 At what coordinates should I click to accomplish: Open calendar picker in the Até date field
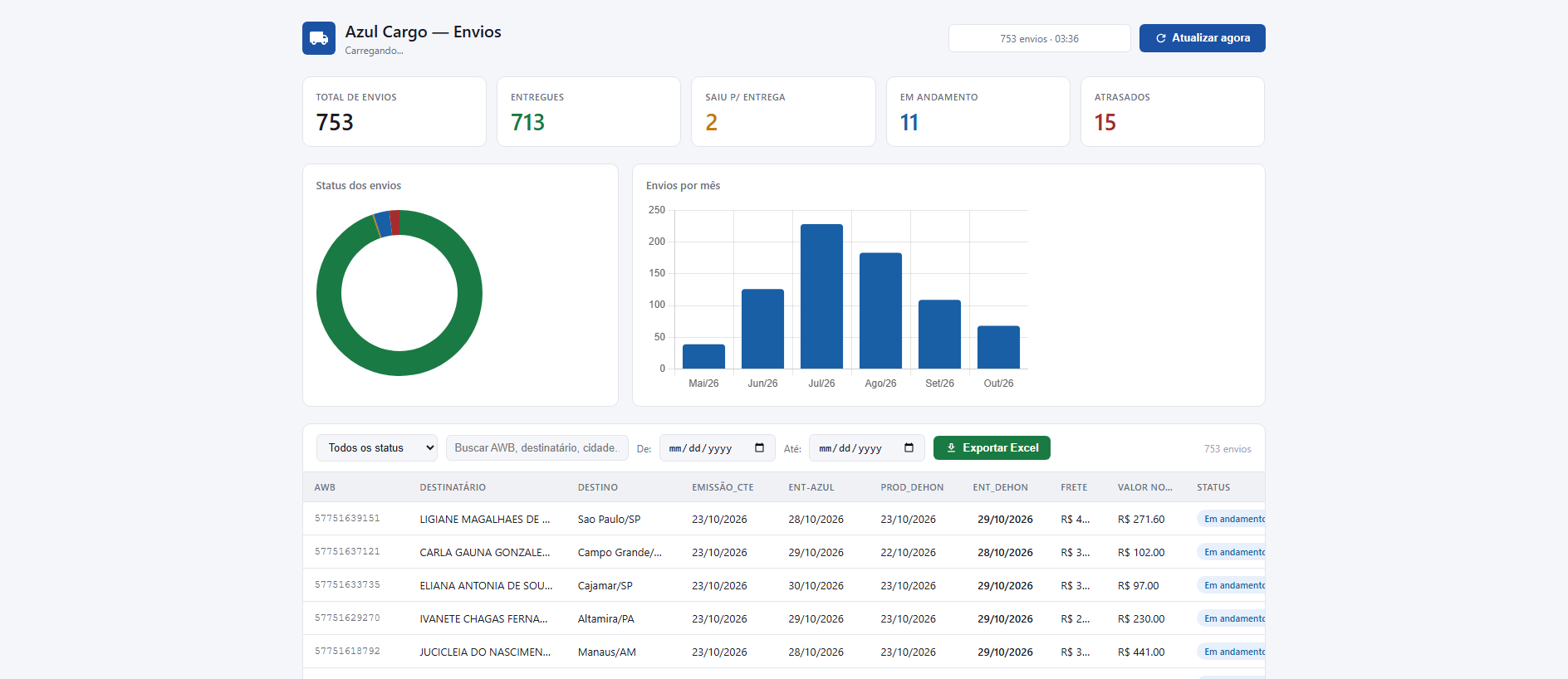click(909, 448)
